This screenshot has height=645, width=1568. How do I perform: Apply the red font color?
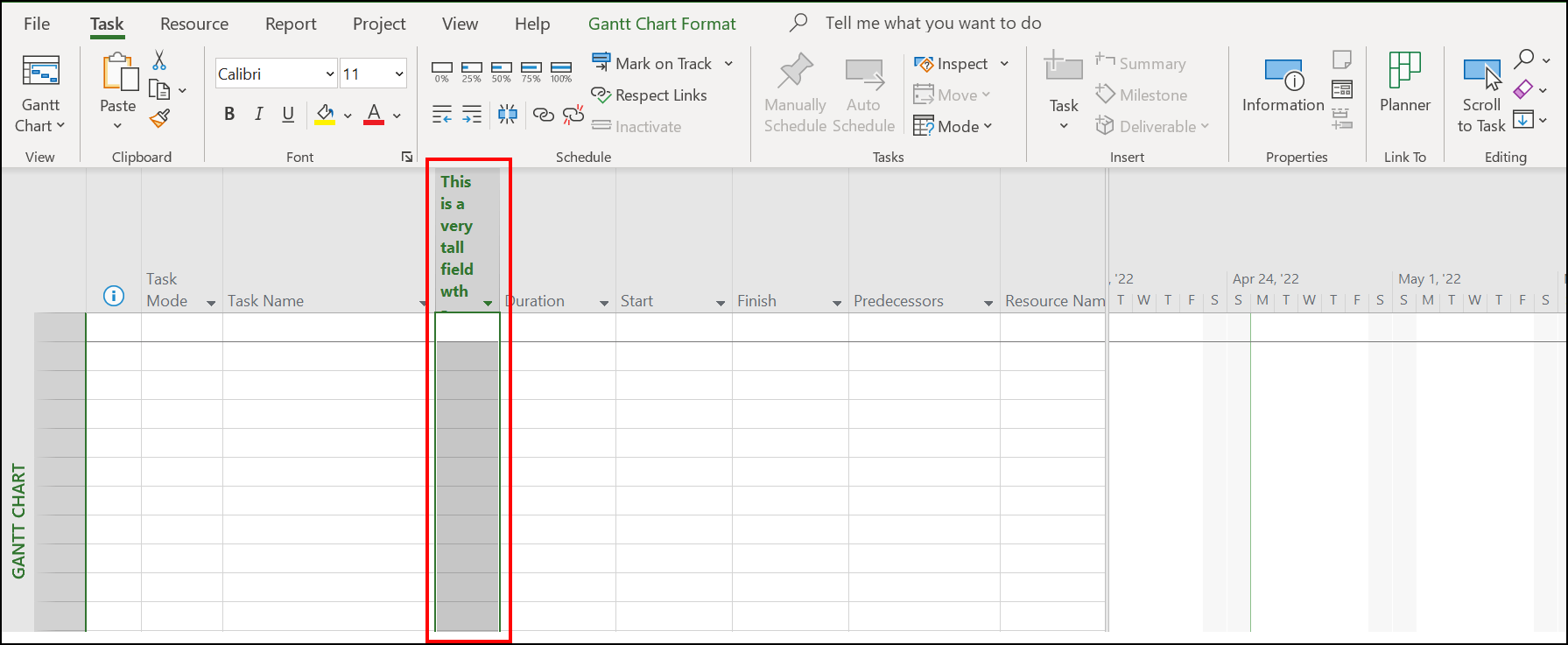(x=374, y=115)
